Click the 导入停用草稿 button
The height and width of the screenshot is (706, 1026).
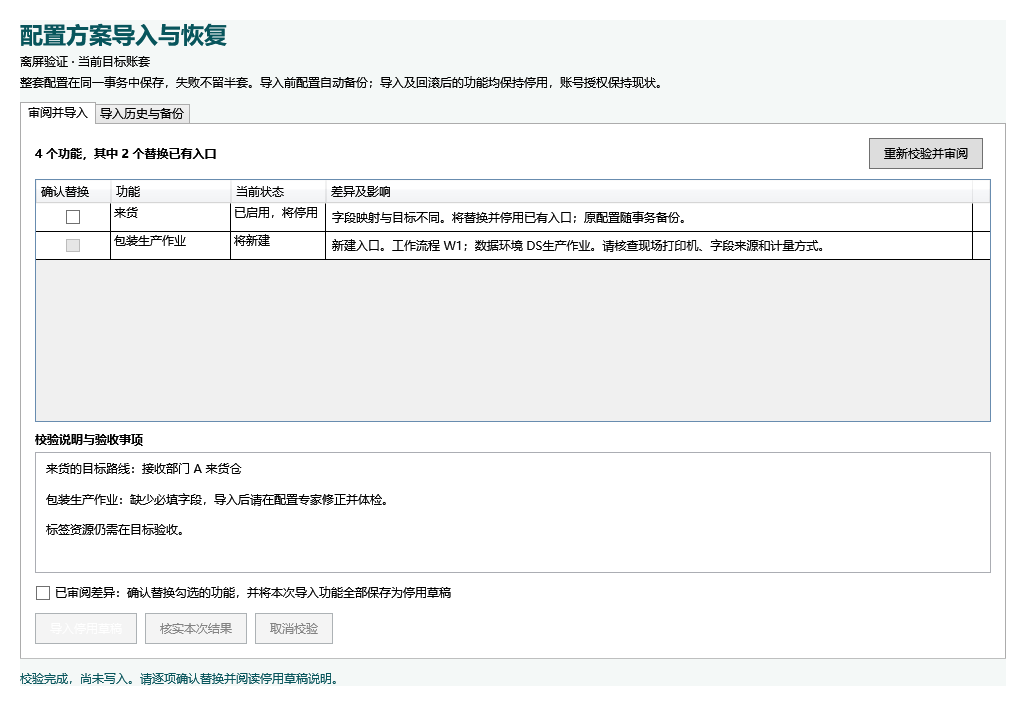pyautogui.click(x=86, y=629)
